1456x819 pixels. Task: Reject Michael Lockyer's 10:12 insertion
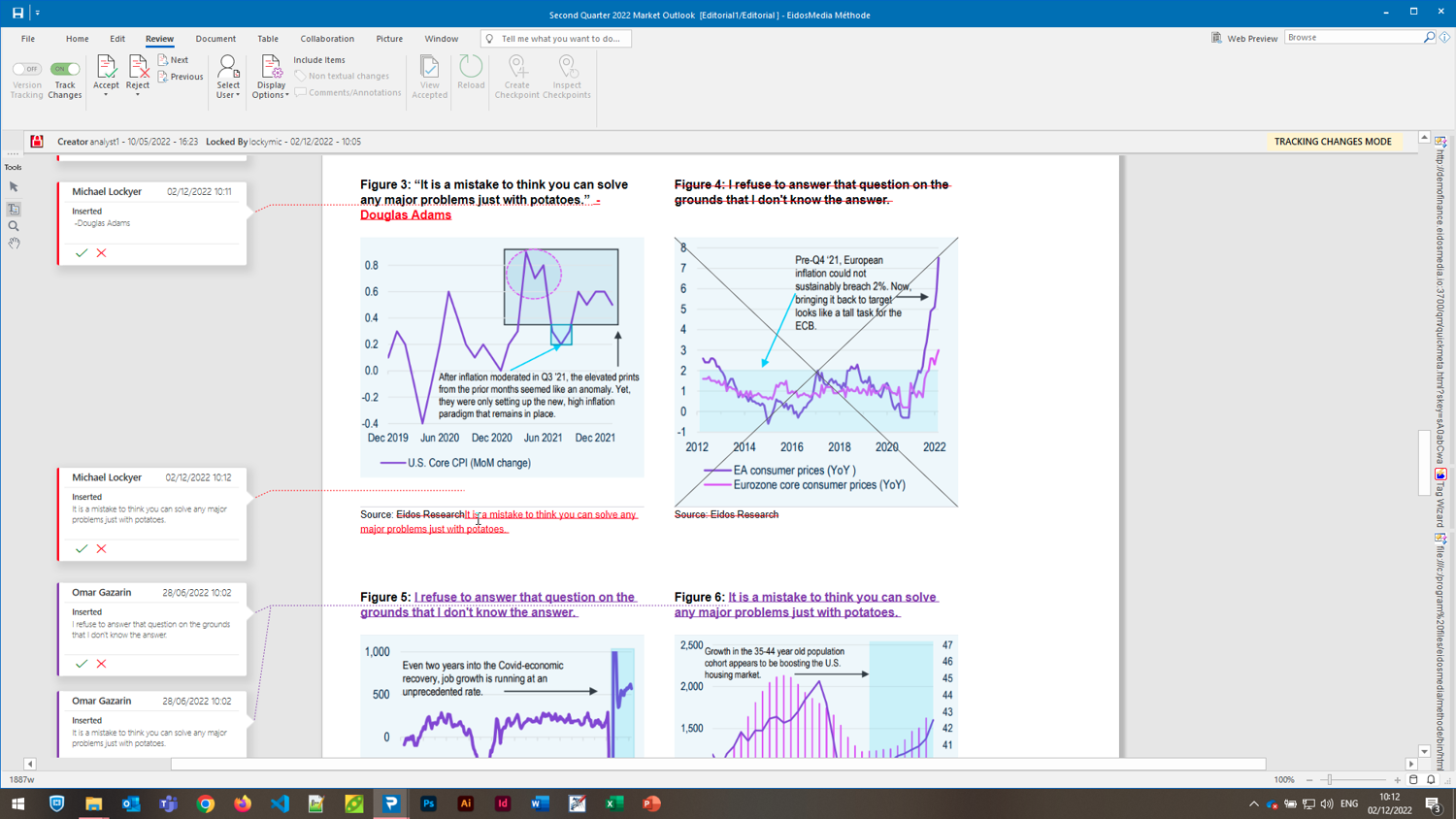101,549
